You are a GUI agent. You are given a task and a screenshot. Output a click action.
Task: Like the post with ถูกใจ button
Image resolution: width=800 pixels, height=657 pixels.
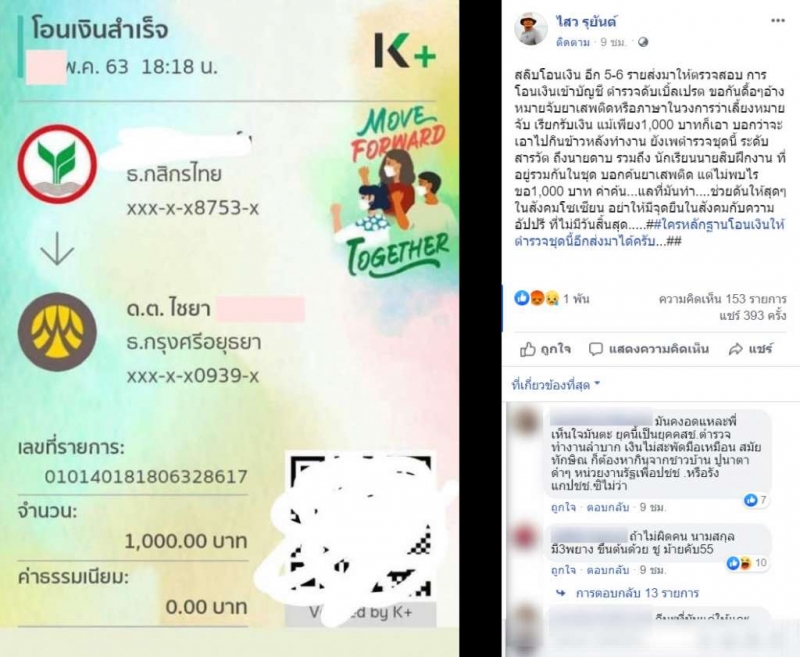[545, 349]
